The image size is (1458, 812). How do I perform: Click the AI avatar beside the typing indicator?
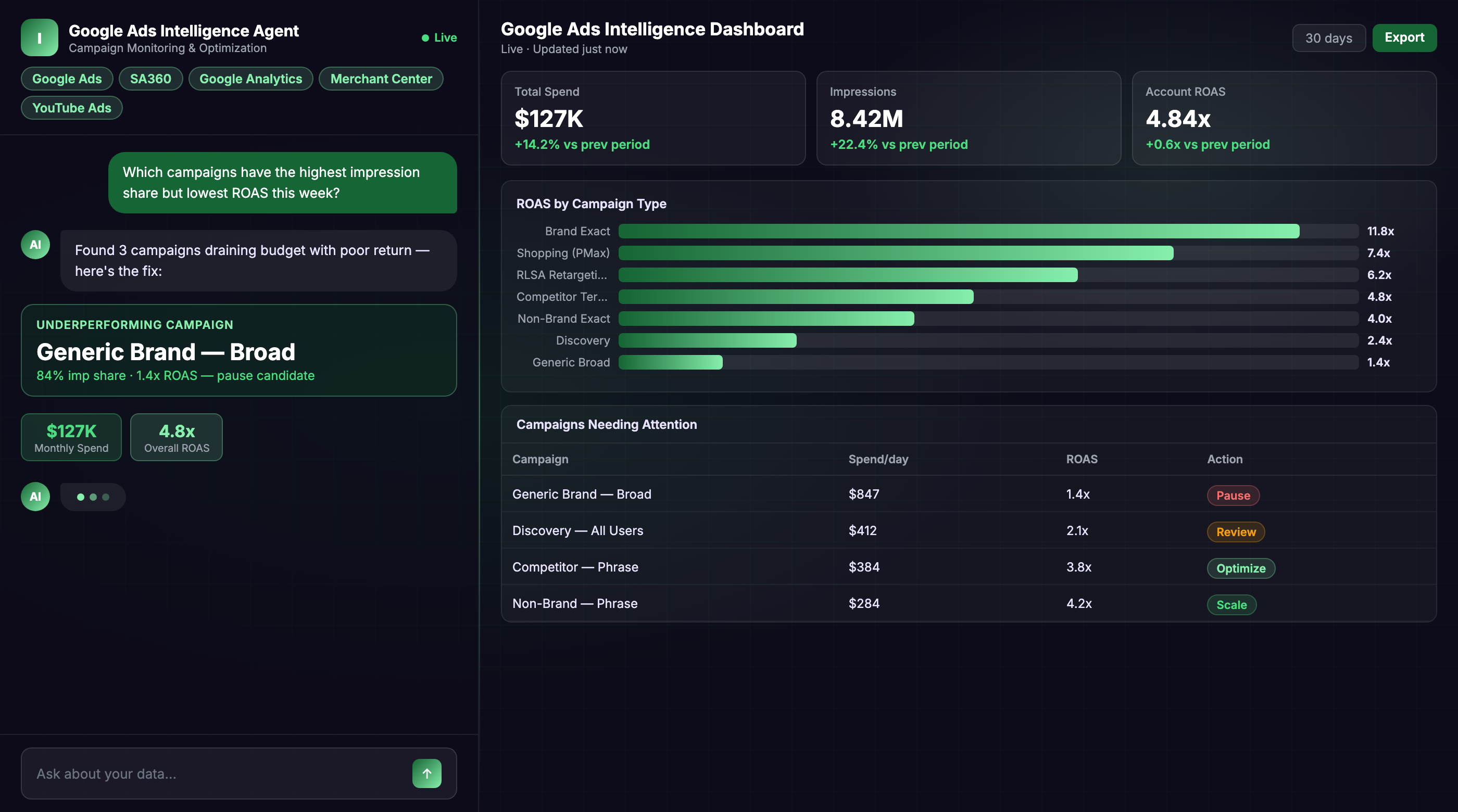[35, 496]
